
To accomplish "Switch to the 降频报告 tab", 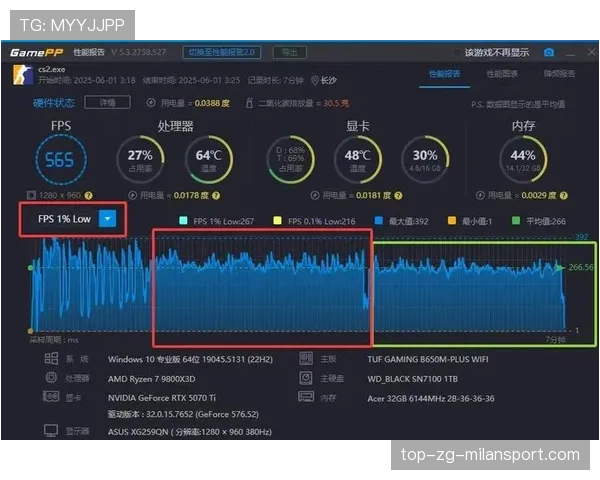I will pyautogui.click(x=559, y=74).
